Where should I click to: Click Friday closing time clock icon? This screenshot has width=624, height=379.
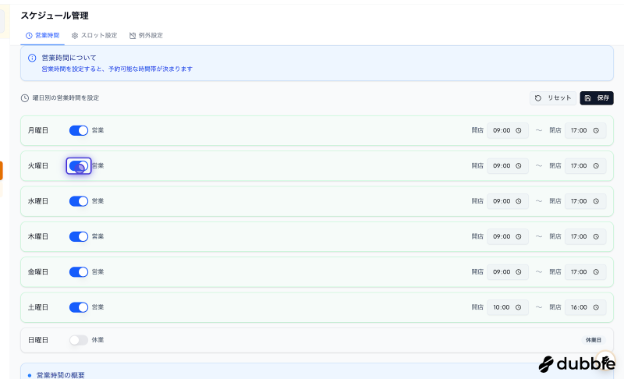tap(596, 272)
